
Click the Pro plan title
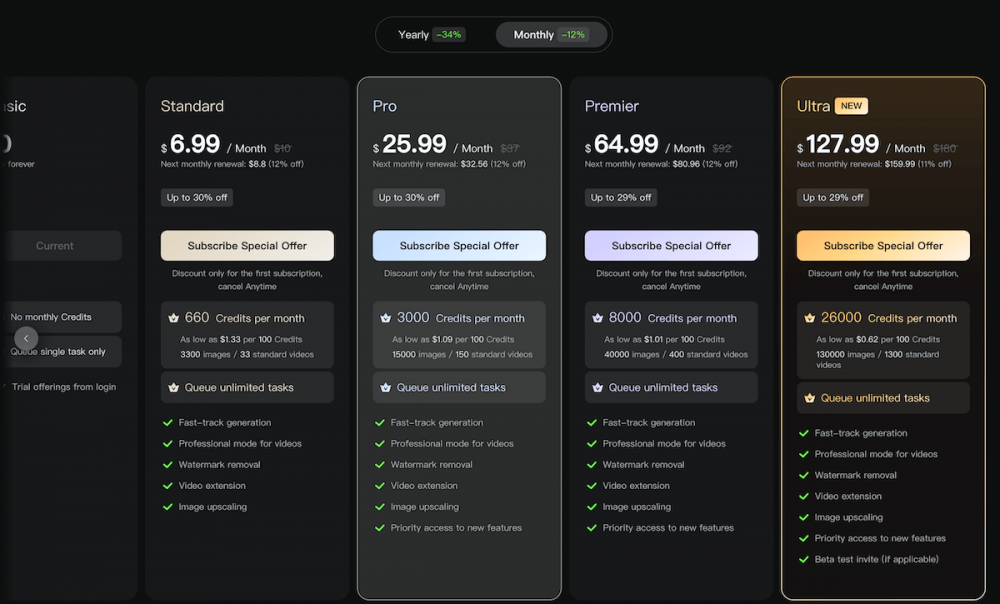385,106
